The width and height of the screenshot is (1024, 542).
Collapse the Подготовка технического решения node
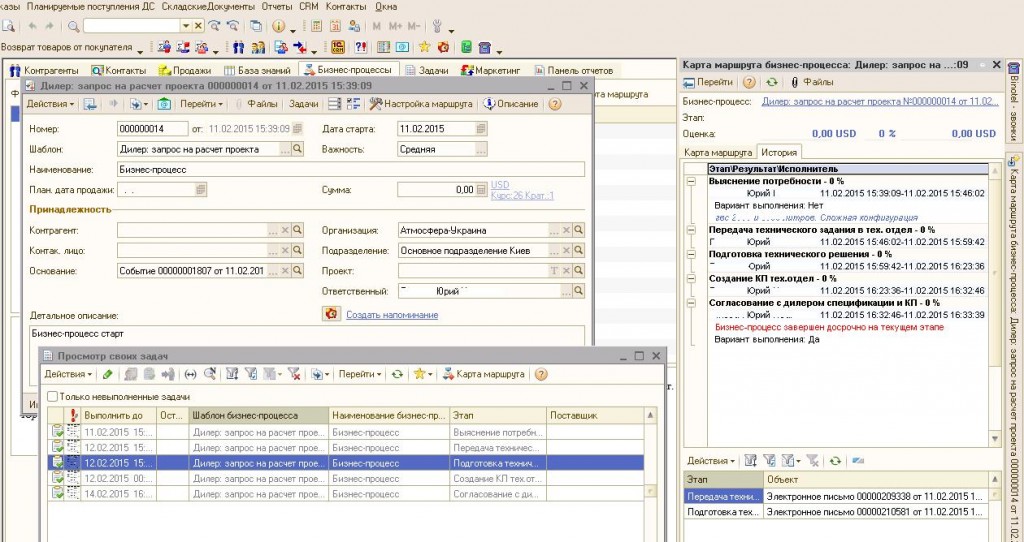point(692,254)
